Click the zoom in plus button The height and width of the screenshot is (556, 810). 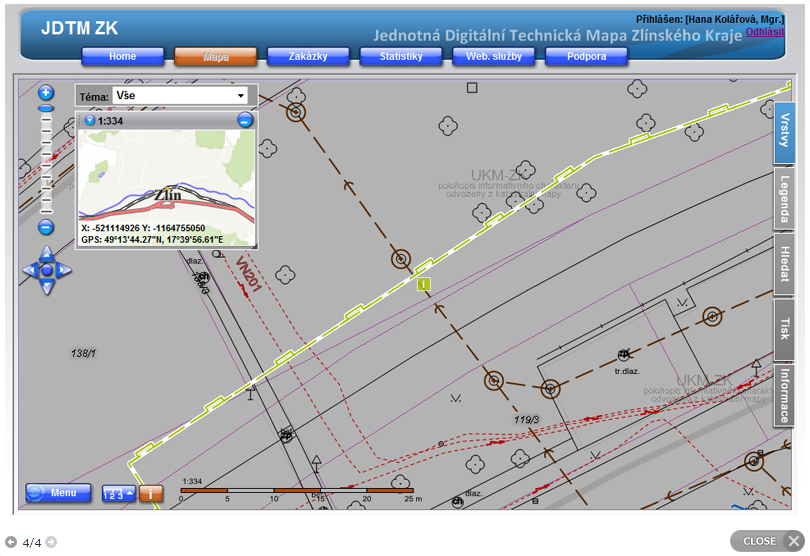[46, 92]
